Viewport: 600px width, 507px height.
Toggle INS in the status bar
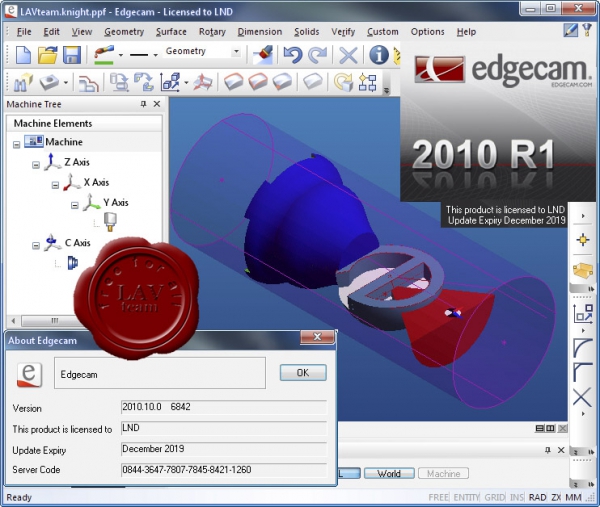point(517,497)
